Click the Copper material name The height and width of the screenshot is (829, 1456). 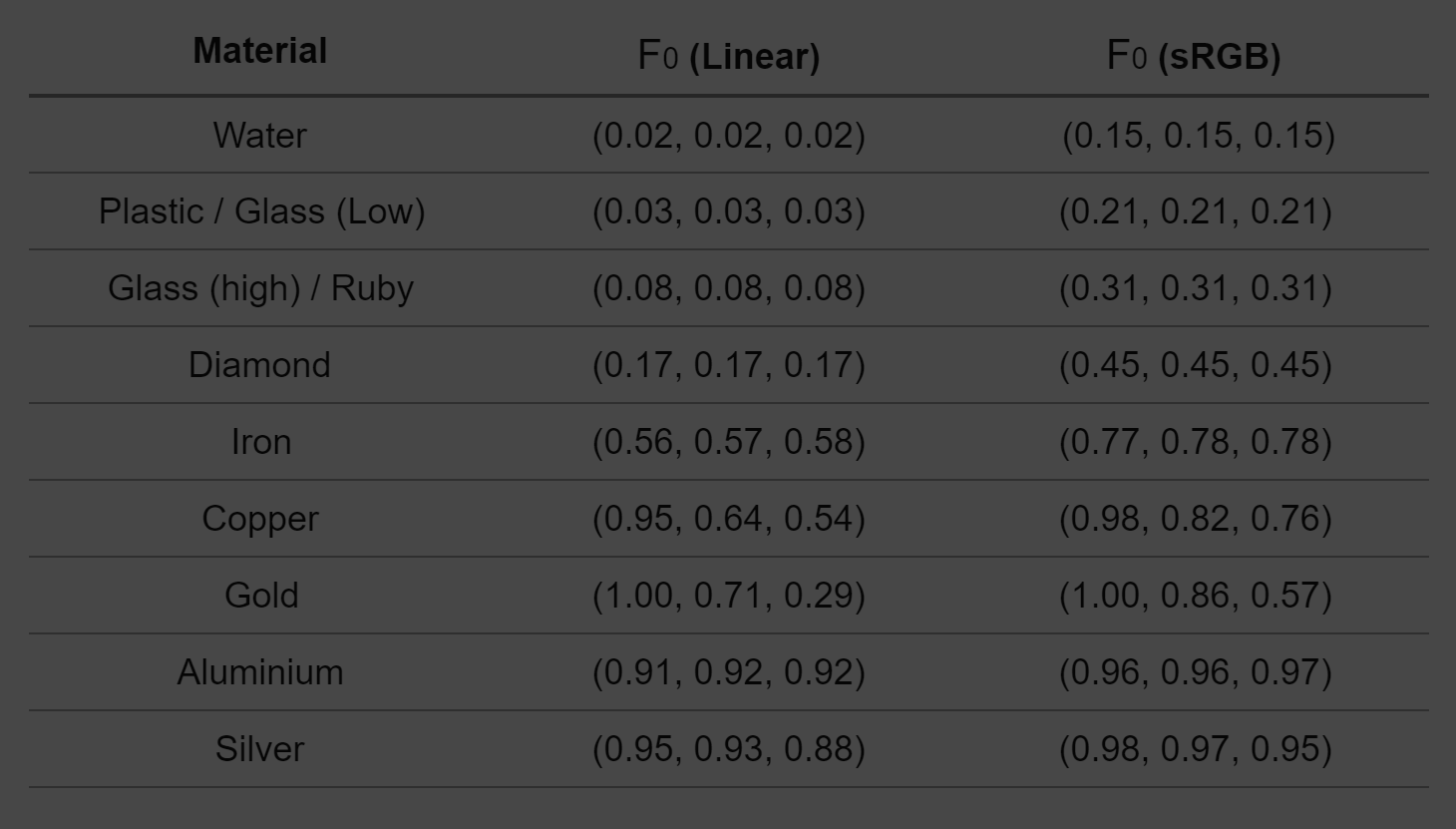click(260, 519)
